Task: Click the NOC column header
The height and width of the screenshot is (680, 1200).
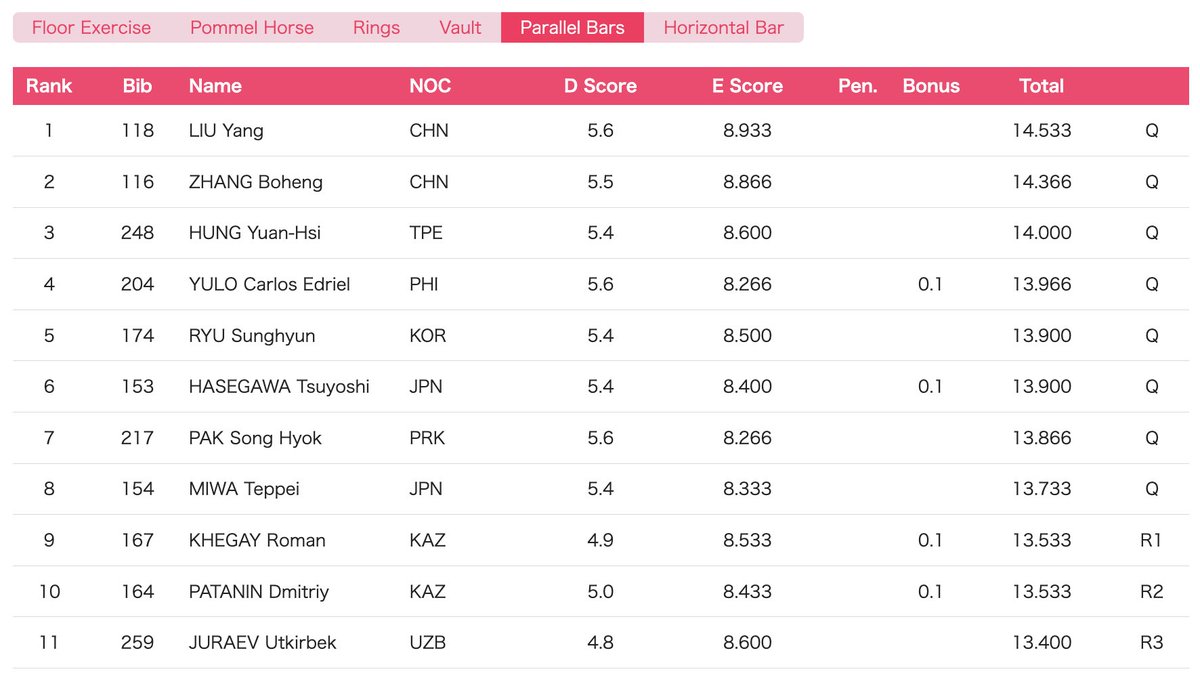Action: pyautogui.click(x=430, y=86)
